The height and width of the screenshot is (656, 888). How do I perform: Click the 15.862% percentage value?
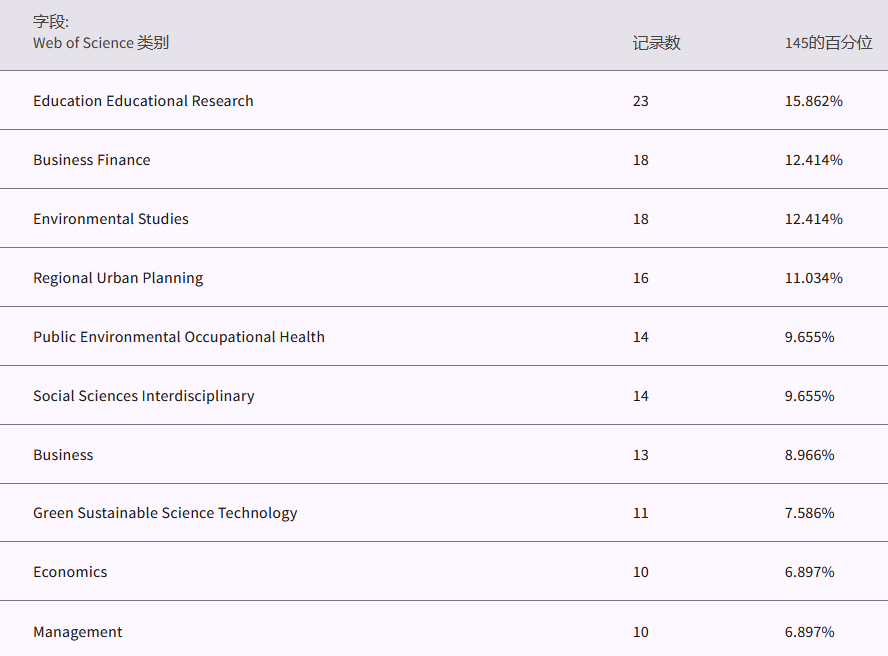tap(813, 101)
